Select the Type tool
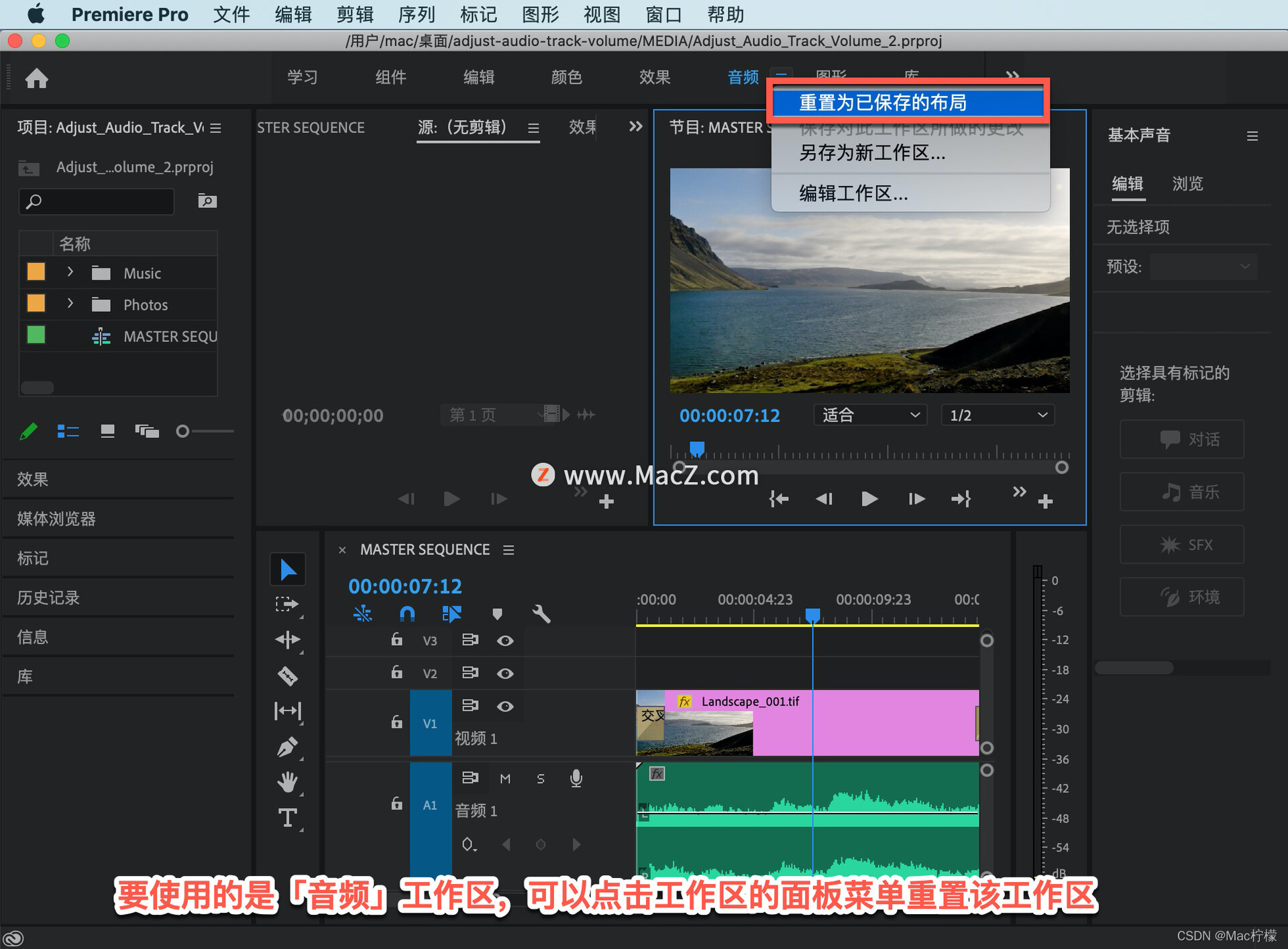 click(x=288, y=818)
